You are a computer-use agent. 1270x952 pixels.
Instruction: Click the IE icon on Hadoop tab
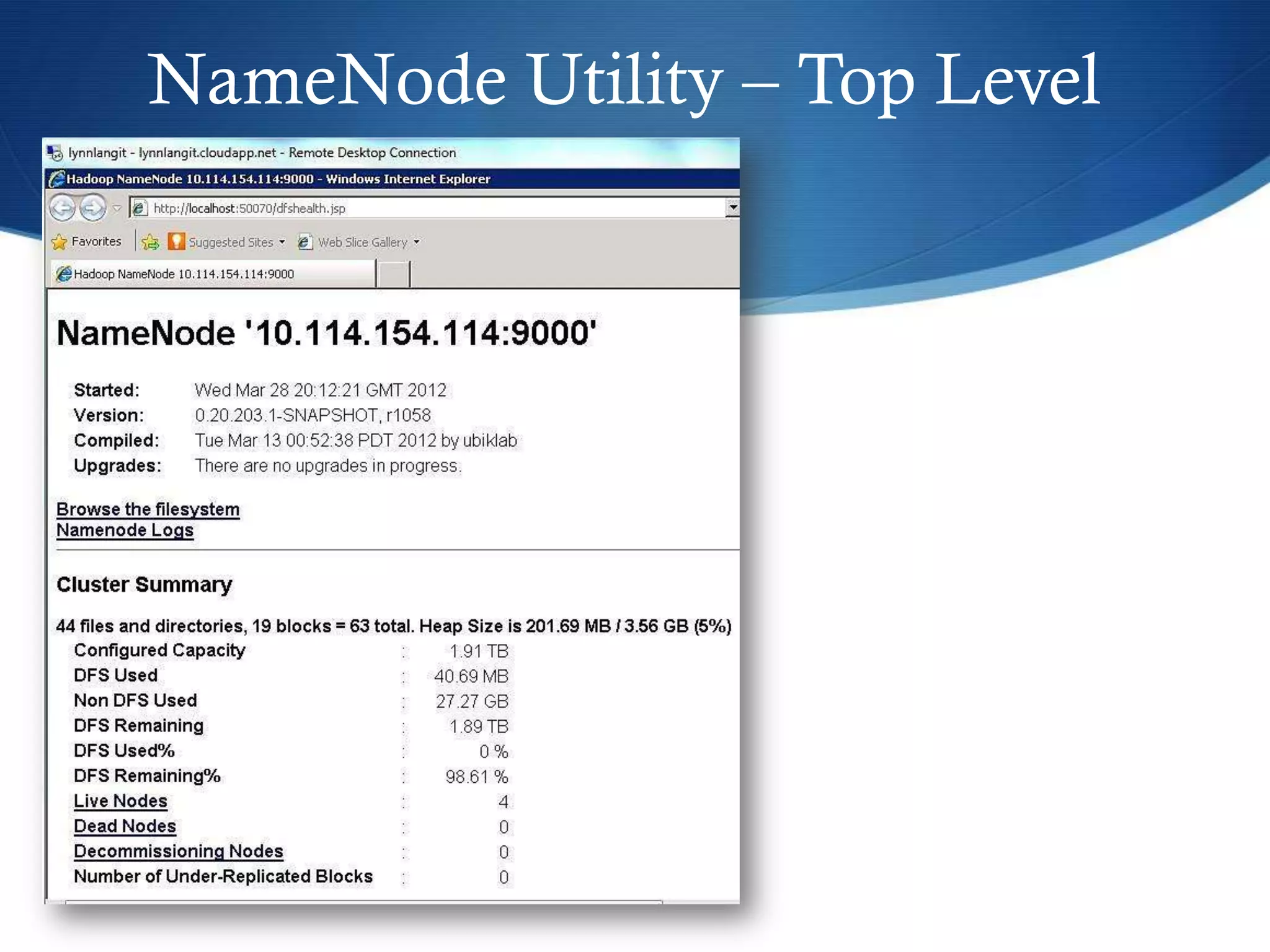[x=63, y=274]
